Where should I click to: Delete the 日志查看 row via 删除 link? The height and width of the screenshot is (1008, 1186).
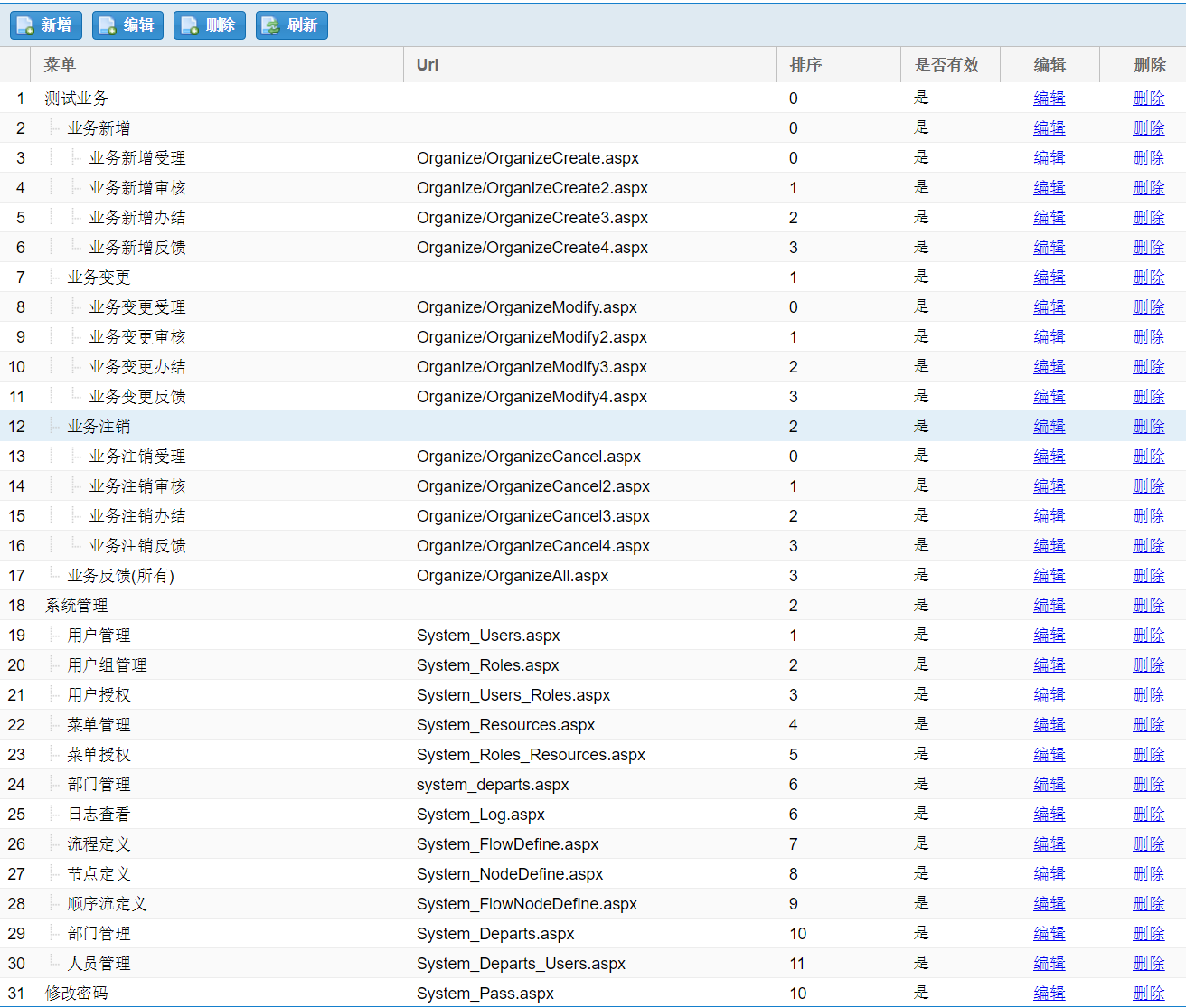[x=1149, y=815]
